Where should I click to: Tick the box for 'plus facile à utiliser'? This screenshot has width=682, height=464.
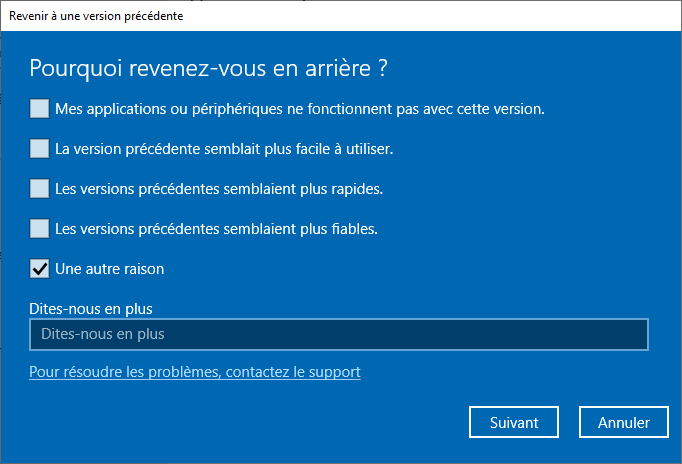click(39, 149)
